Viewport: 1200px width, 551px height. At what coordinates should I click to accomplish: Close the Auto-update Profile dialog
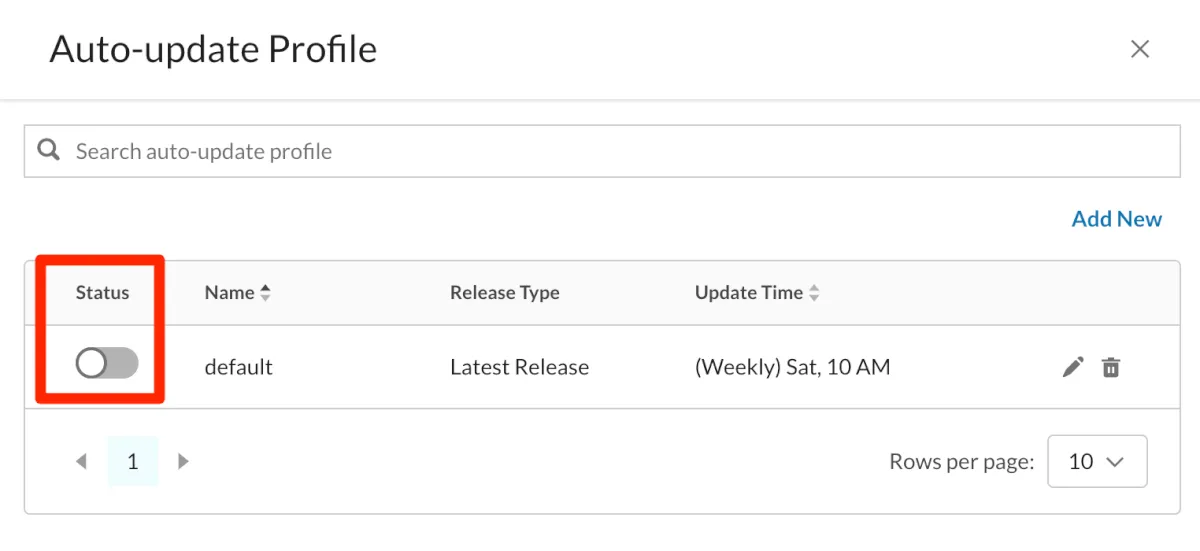coord(1139,49)
